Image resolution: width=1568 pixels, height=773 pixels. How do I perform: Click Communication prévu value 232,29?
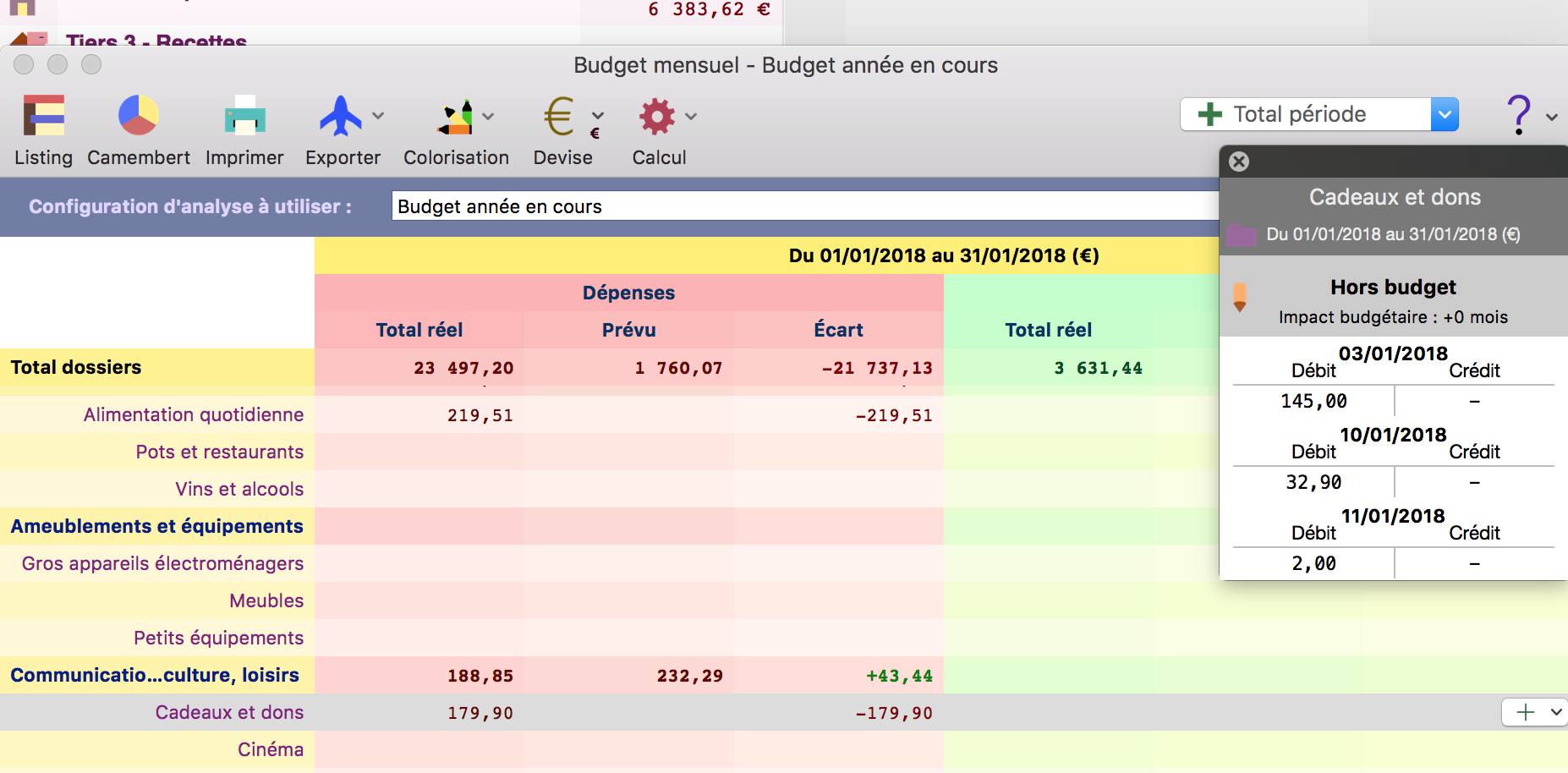pyautogui.click(x=690, y=676)
